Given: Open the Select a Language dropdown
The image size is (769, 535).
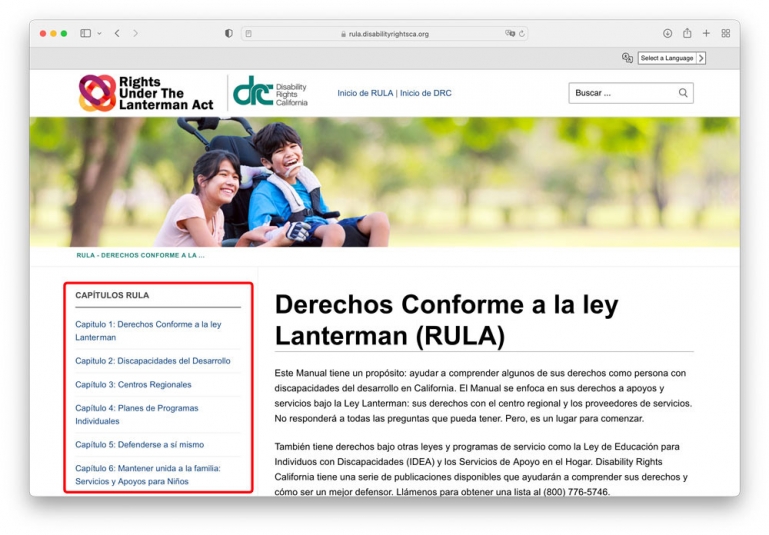Looking at the screenshot, I should [671, 58].
